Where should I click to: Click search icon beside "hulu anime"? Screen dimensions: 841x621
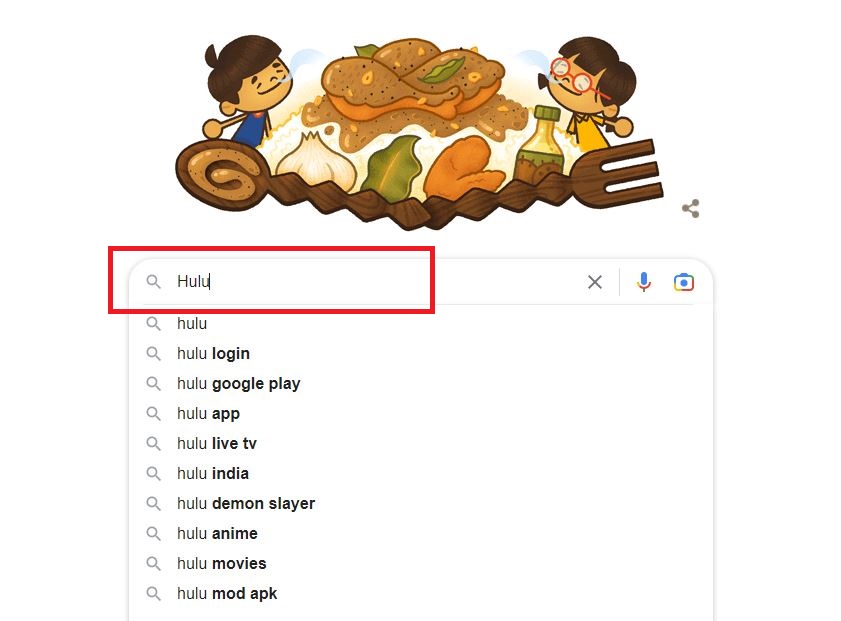pos(154,533)
